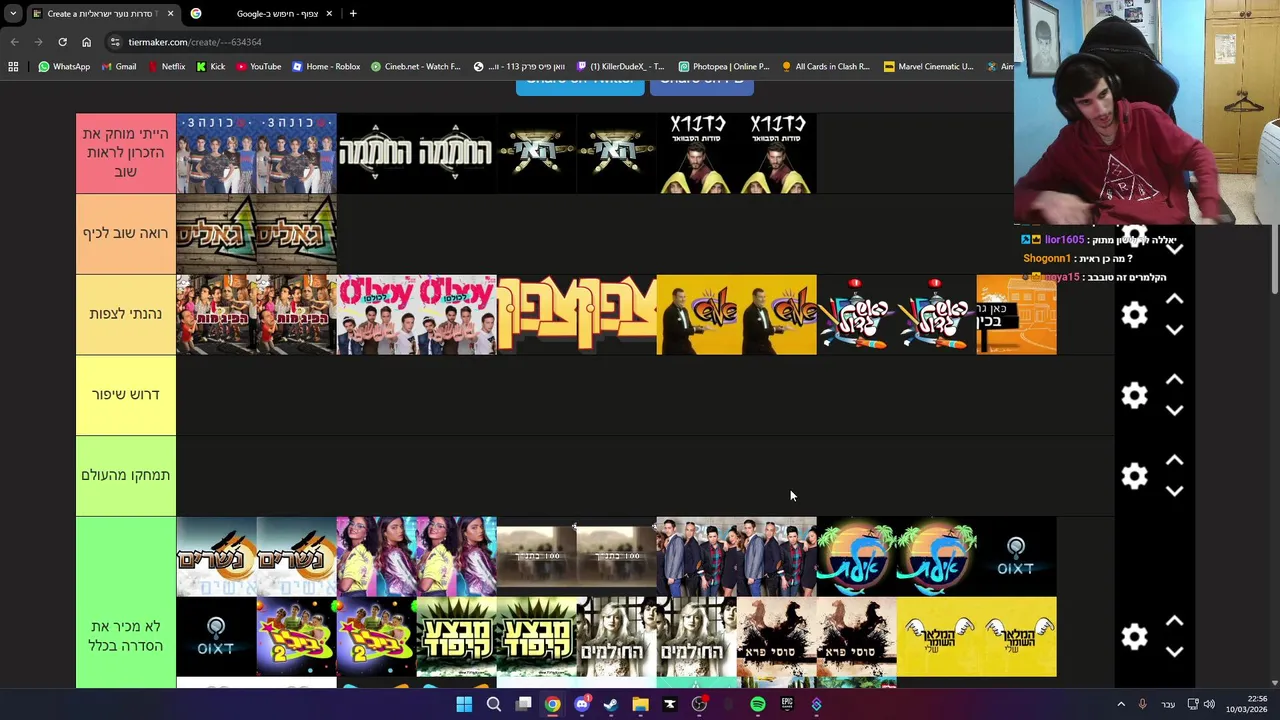
Task: Open the YouTube bookmark
Action: coord(259,67)
